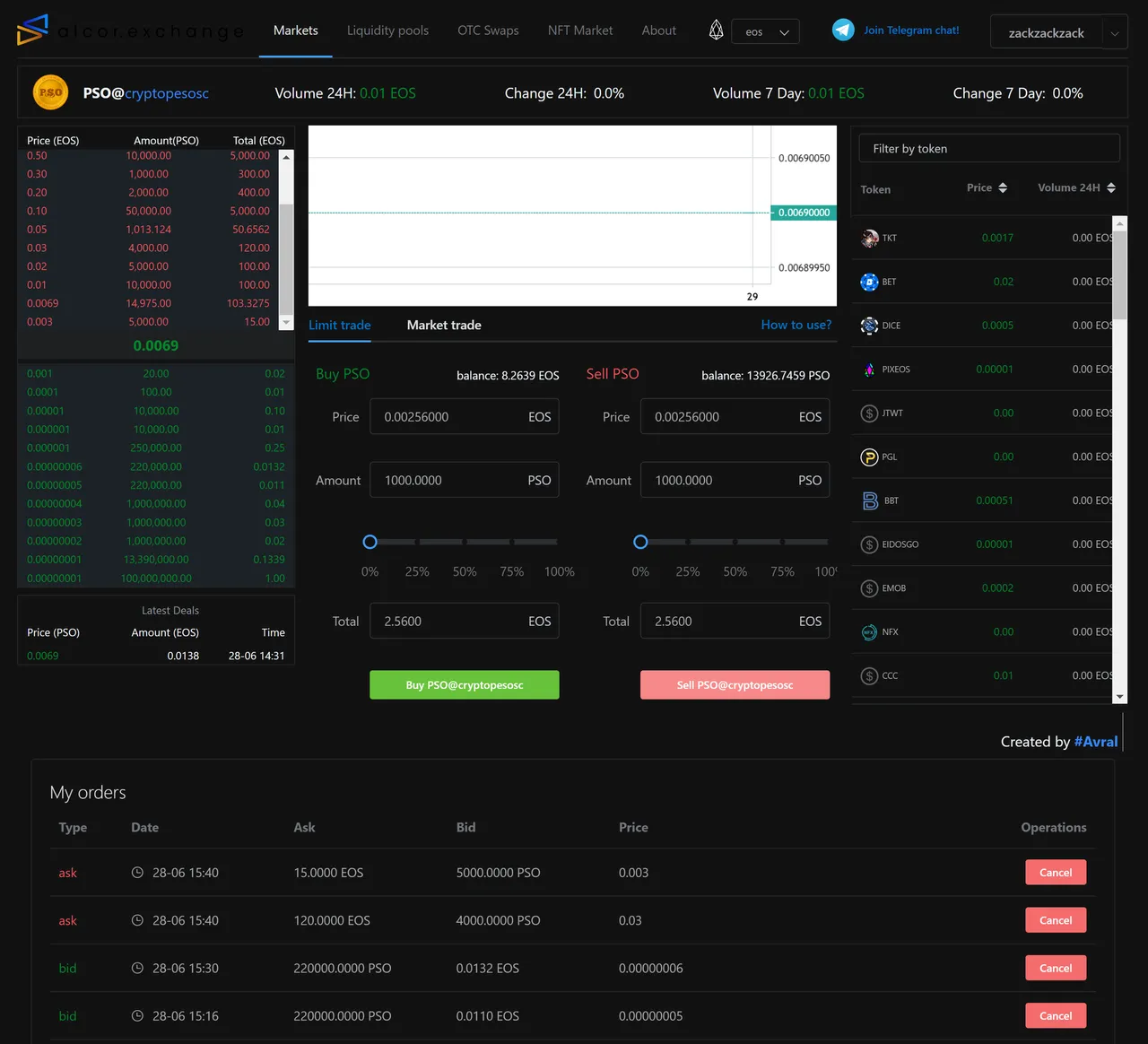Click the token list scrollbar down arrow
Screen dimensions: 1148x1044
pyautogui.click(x=1119, y=697)
